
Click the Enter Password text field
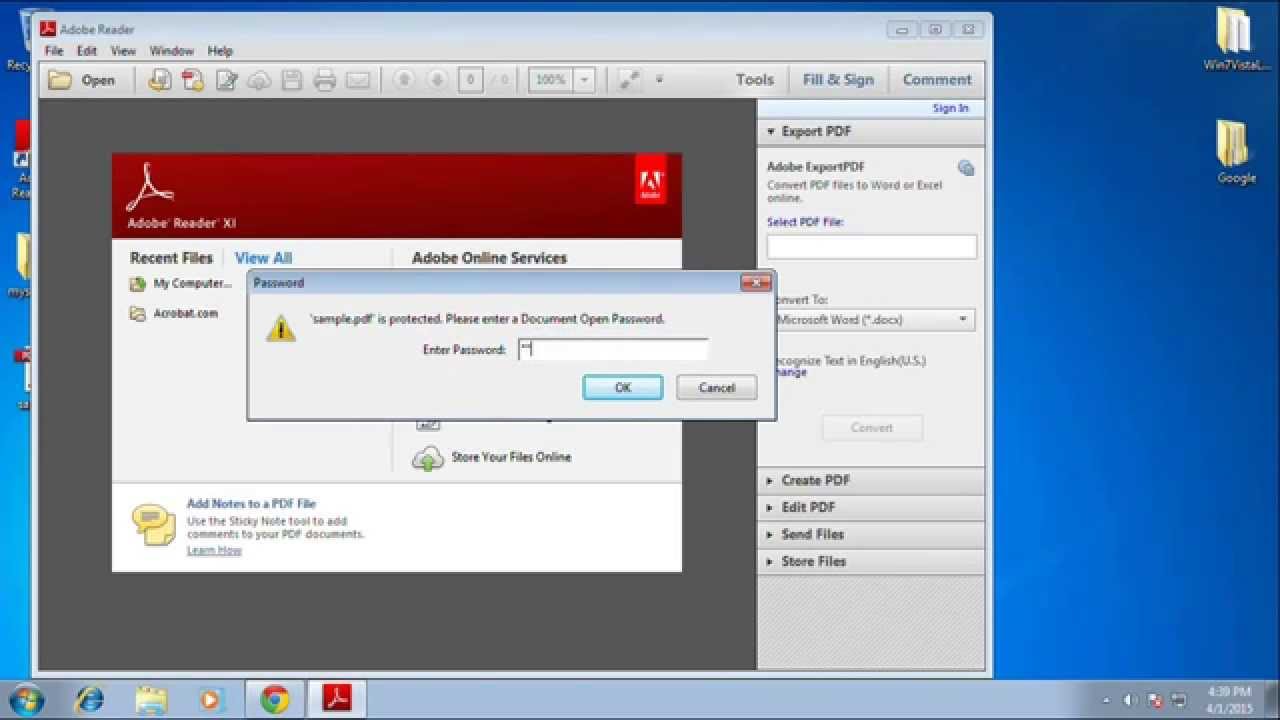click(x=613, y=349)
